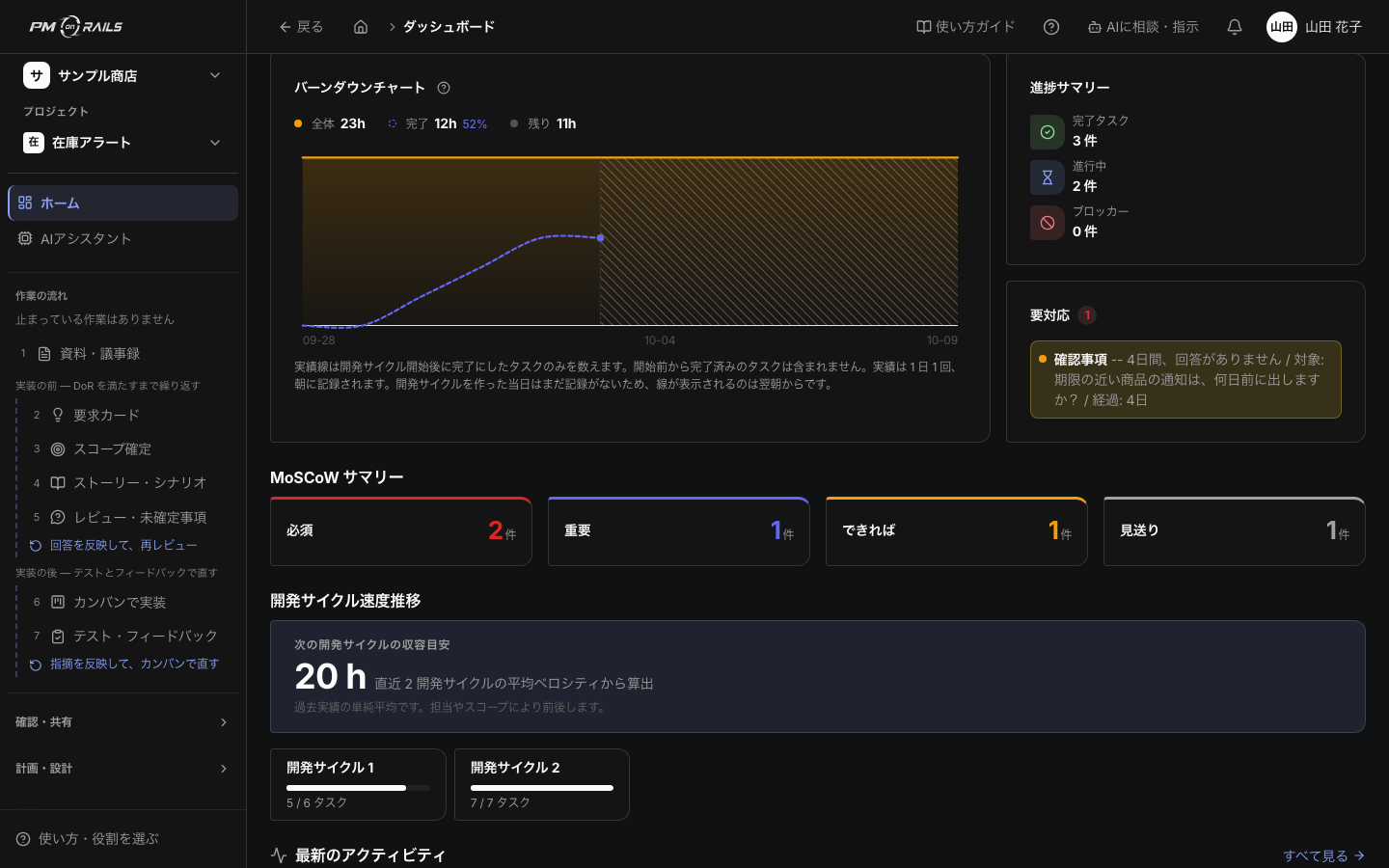Click the completed tasks checkmark icon
The image size is (1389, 868).
point(1048,132)
